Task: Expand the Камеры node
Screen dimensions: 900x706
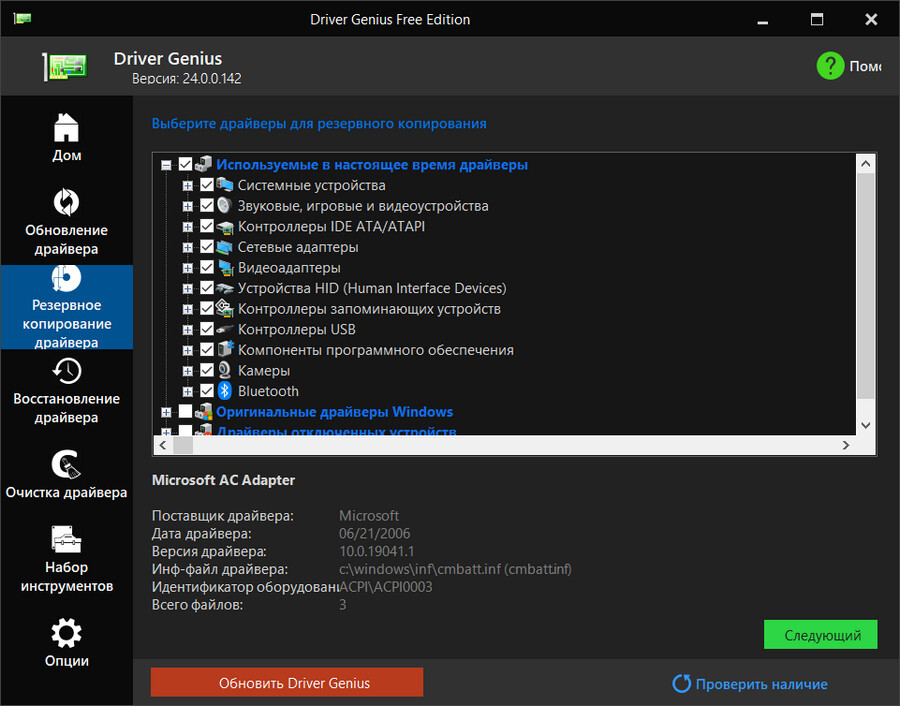Action: coord(187,371)
